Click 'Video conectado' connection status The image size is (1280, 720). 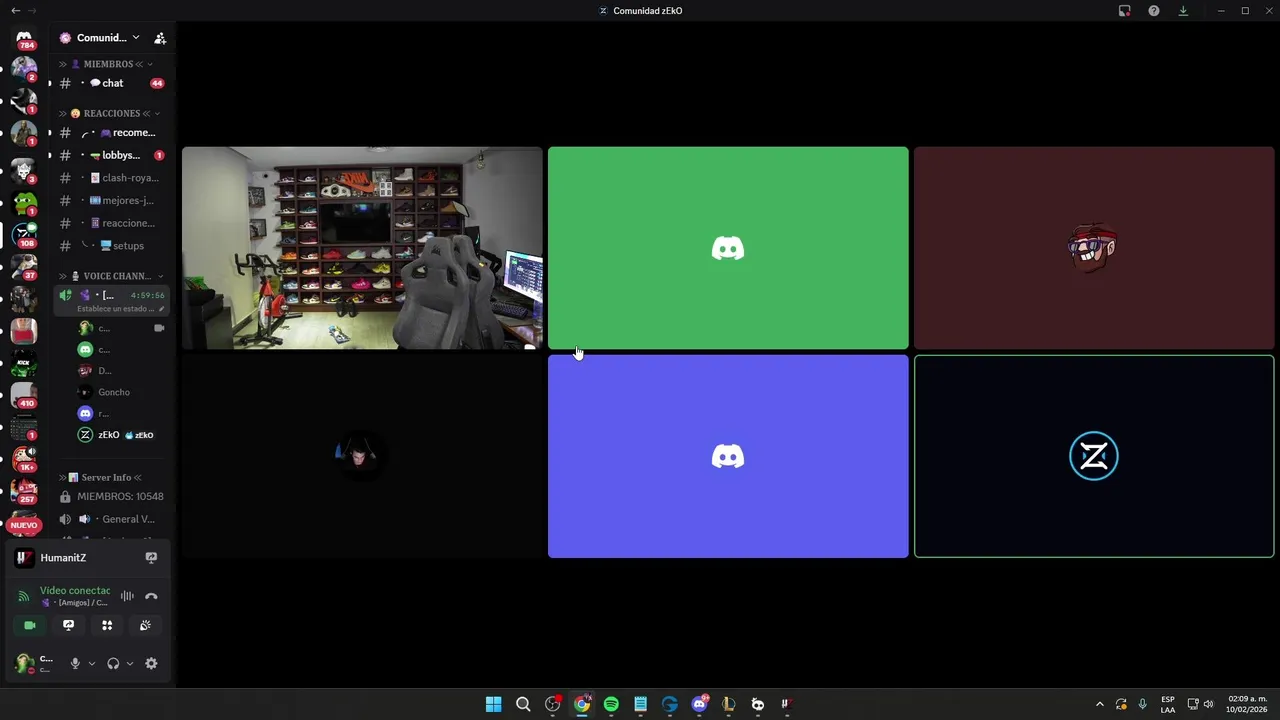[75, 590]
